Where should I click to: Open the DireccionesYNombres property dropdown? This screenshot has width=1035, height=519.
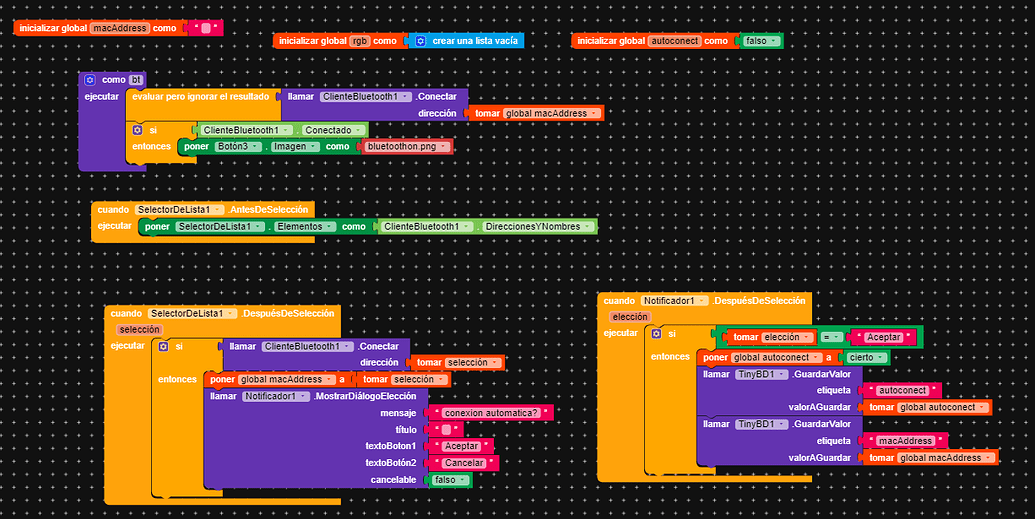(x=537, y=226)
